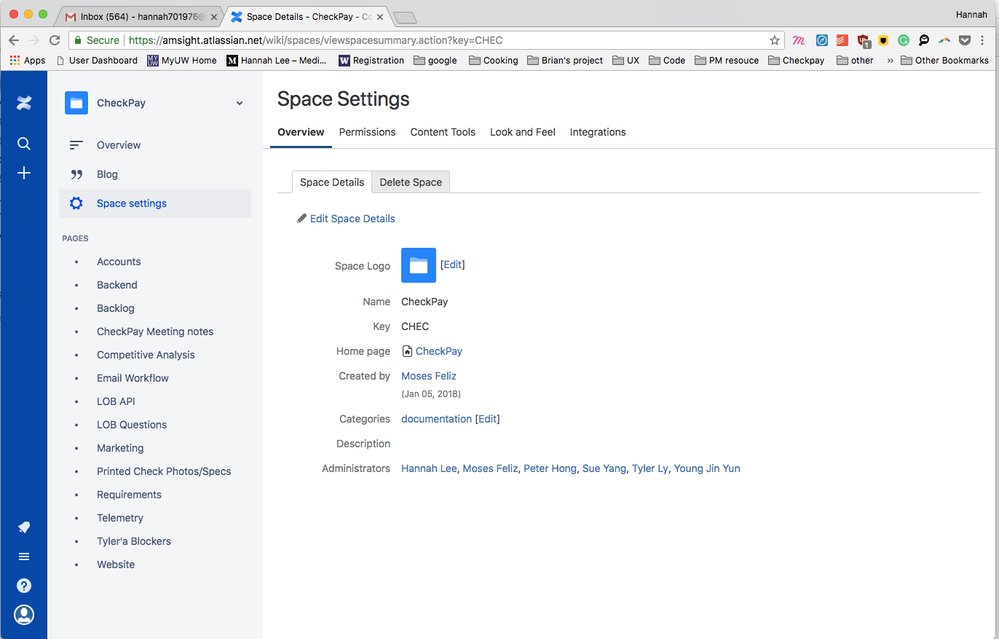Screen dimensions: 999x639
Task: Click the pencil icon beside Edit Space Details
Action: 301,219
